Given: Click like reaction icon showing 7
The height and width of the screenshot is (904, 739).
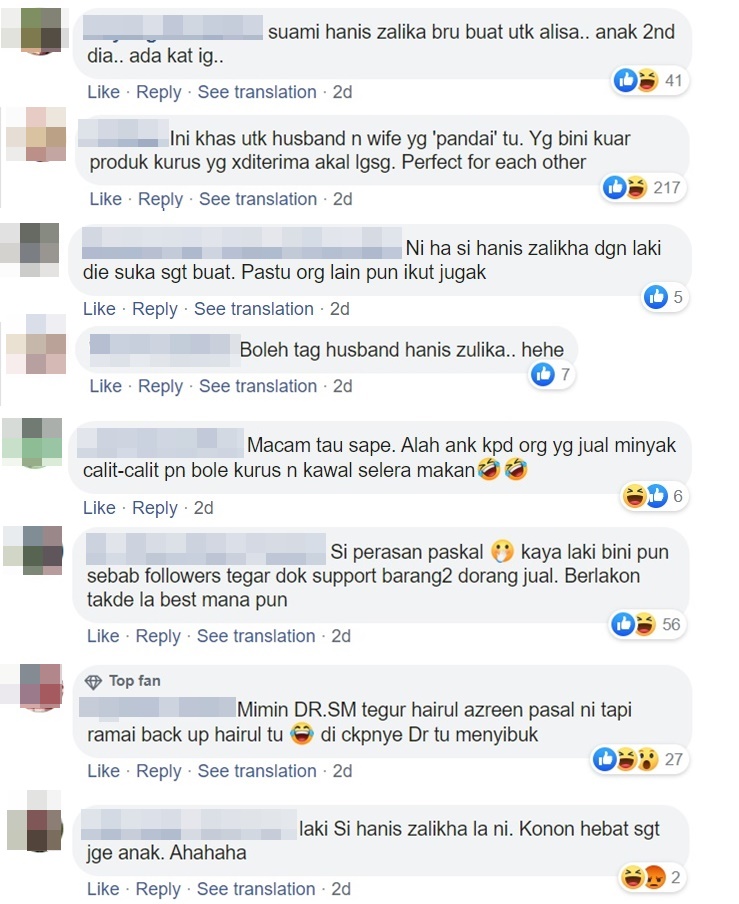Looking at the screenshot, I should pos(552,374).
